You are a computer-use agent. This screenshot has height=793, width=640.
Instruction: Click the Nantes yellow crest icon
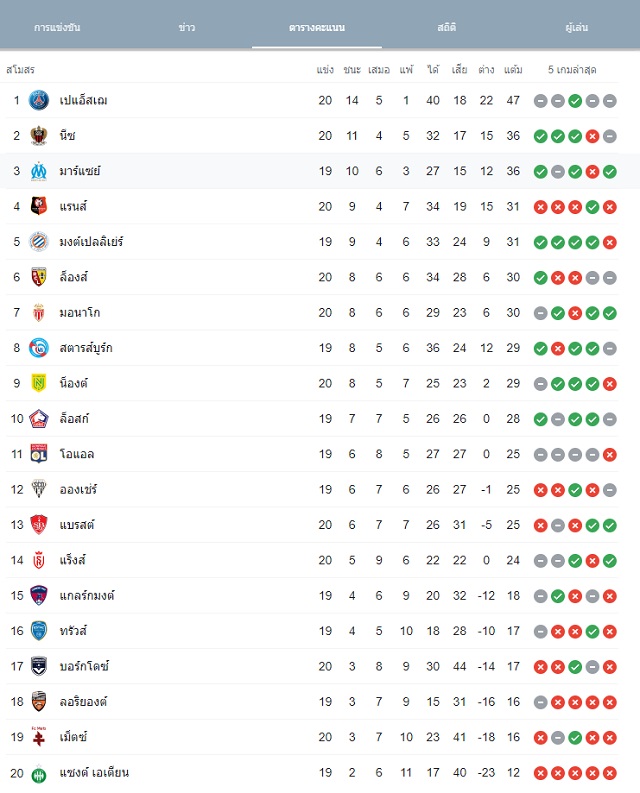coord(39,383)
